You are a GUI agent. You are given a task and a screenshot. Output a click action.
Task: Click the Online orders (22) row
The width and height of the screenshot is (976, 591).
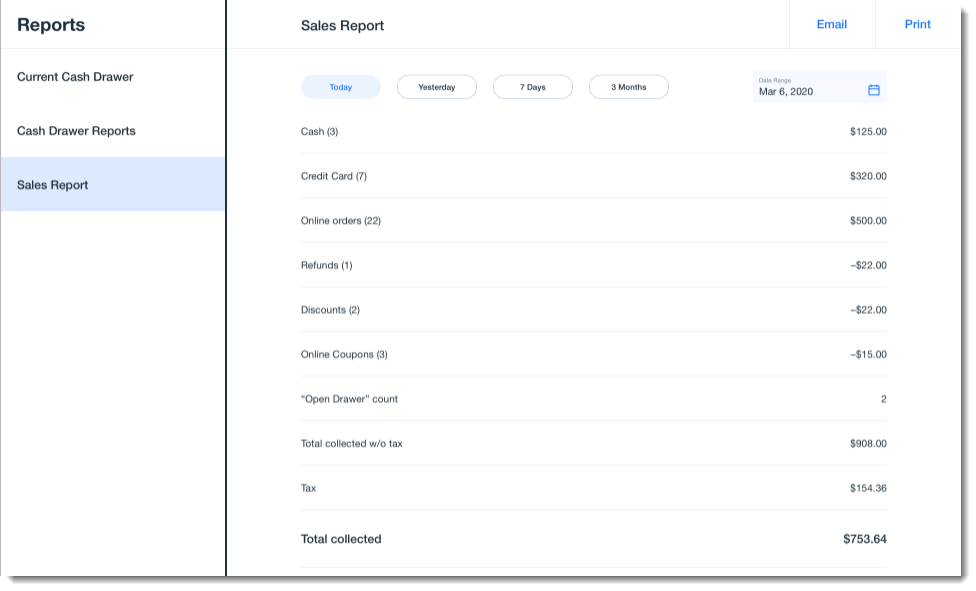pos(593,221)
